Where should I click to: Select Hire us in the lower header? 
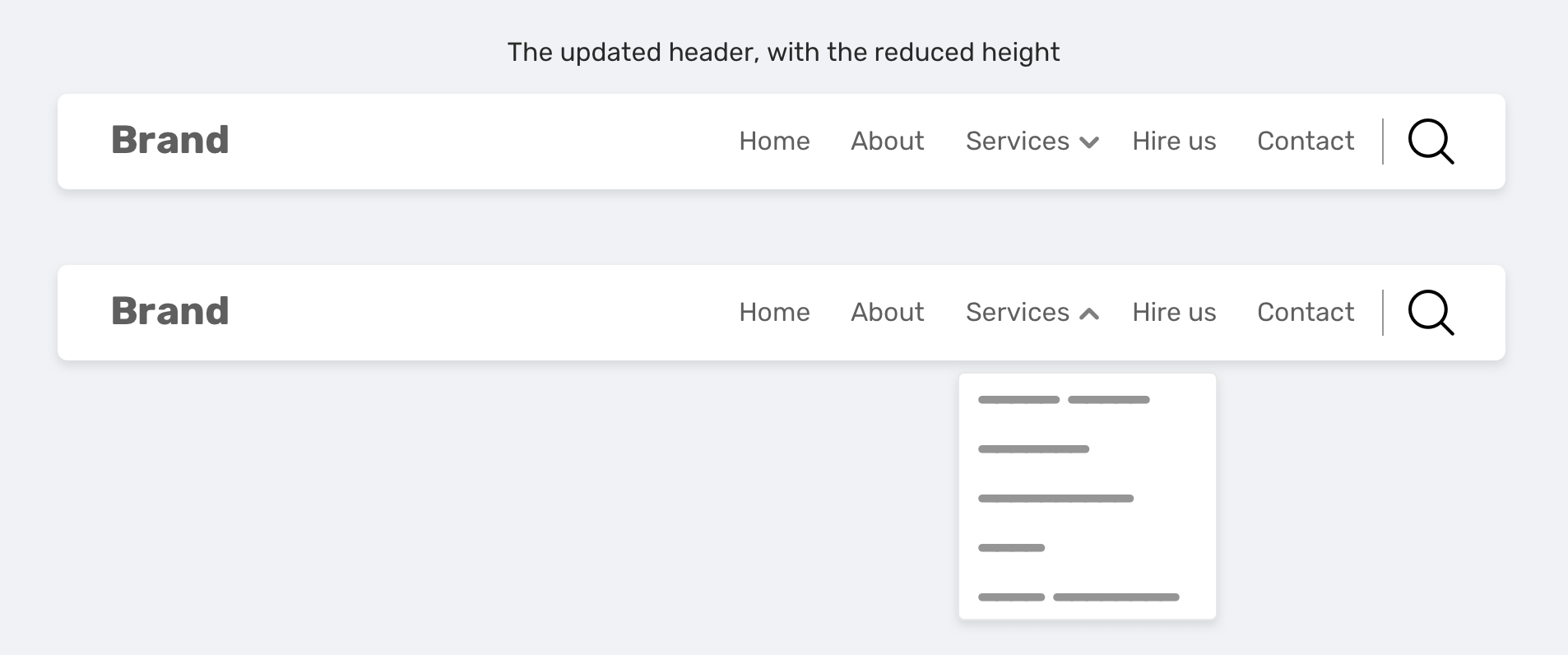pyautogui.click(x=1174, y=313)
